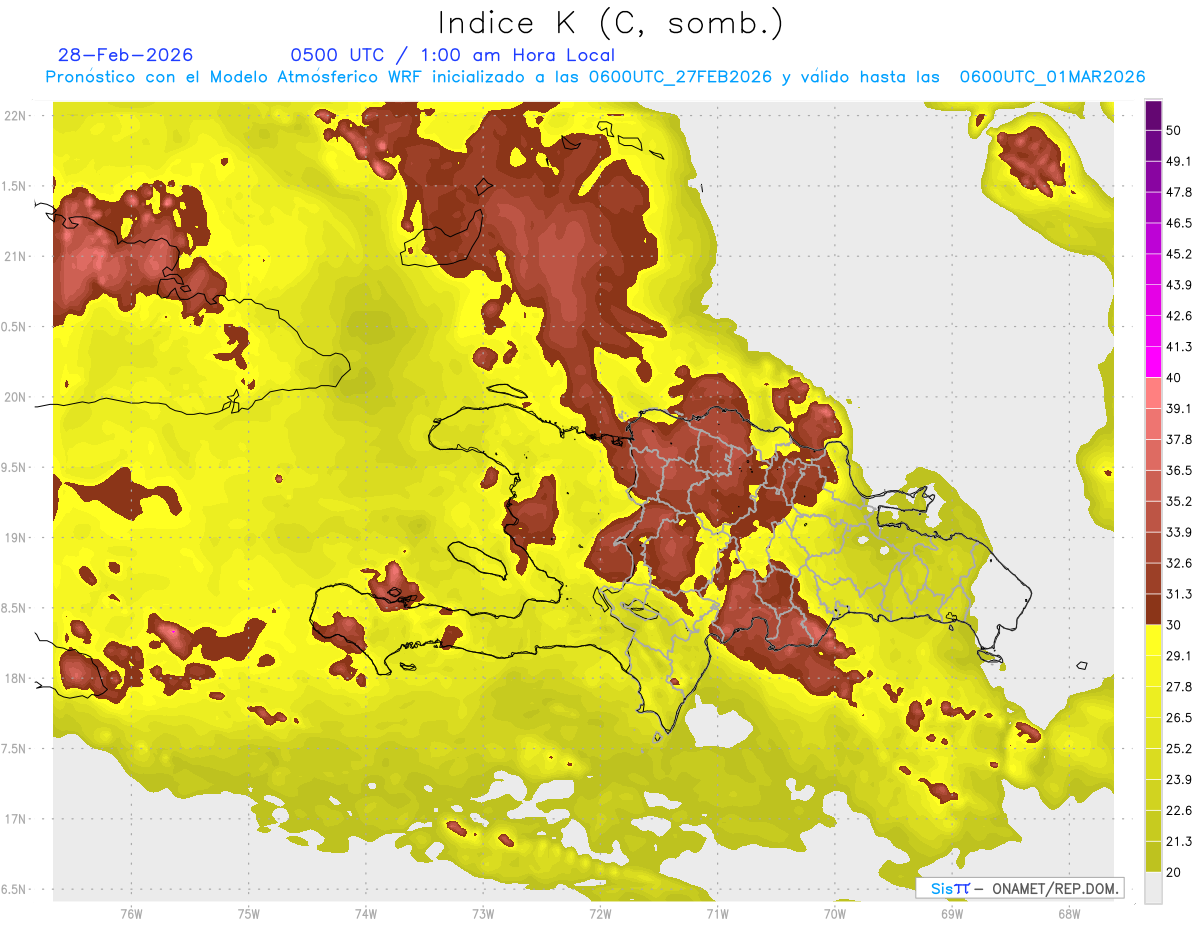Click the '75W' longitude label
The height and width of the screenshot is (927, 1200).
coord(249,914)
